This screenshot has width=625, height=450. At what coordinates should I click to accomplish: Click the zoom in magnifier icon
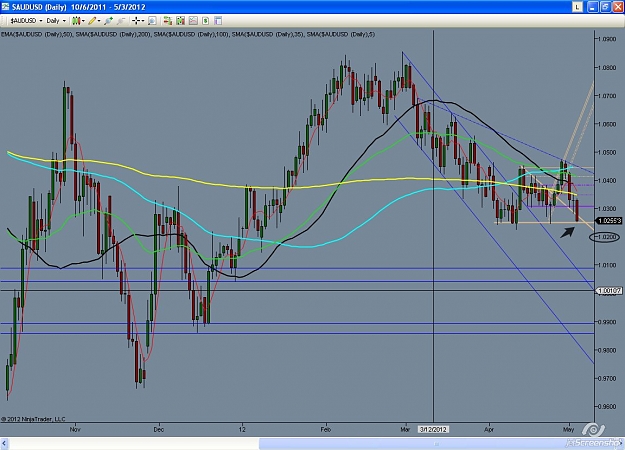coord(108,21)
